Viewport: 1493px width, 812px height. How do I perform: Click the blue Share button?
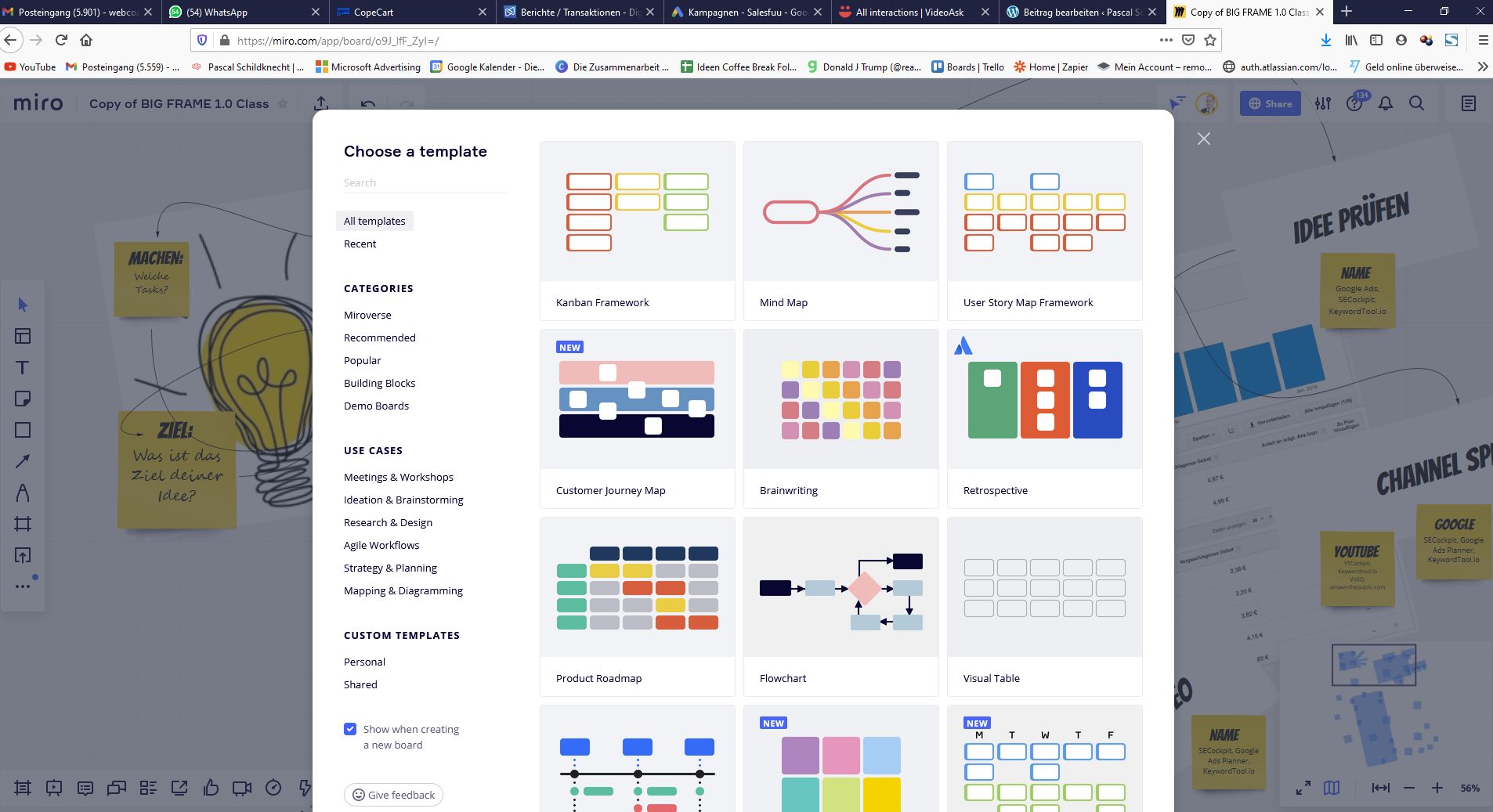[x=1270, y=103]
